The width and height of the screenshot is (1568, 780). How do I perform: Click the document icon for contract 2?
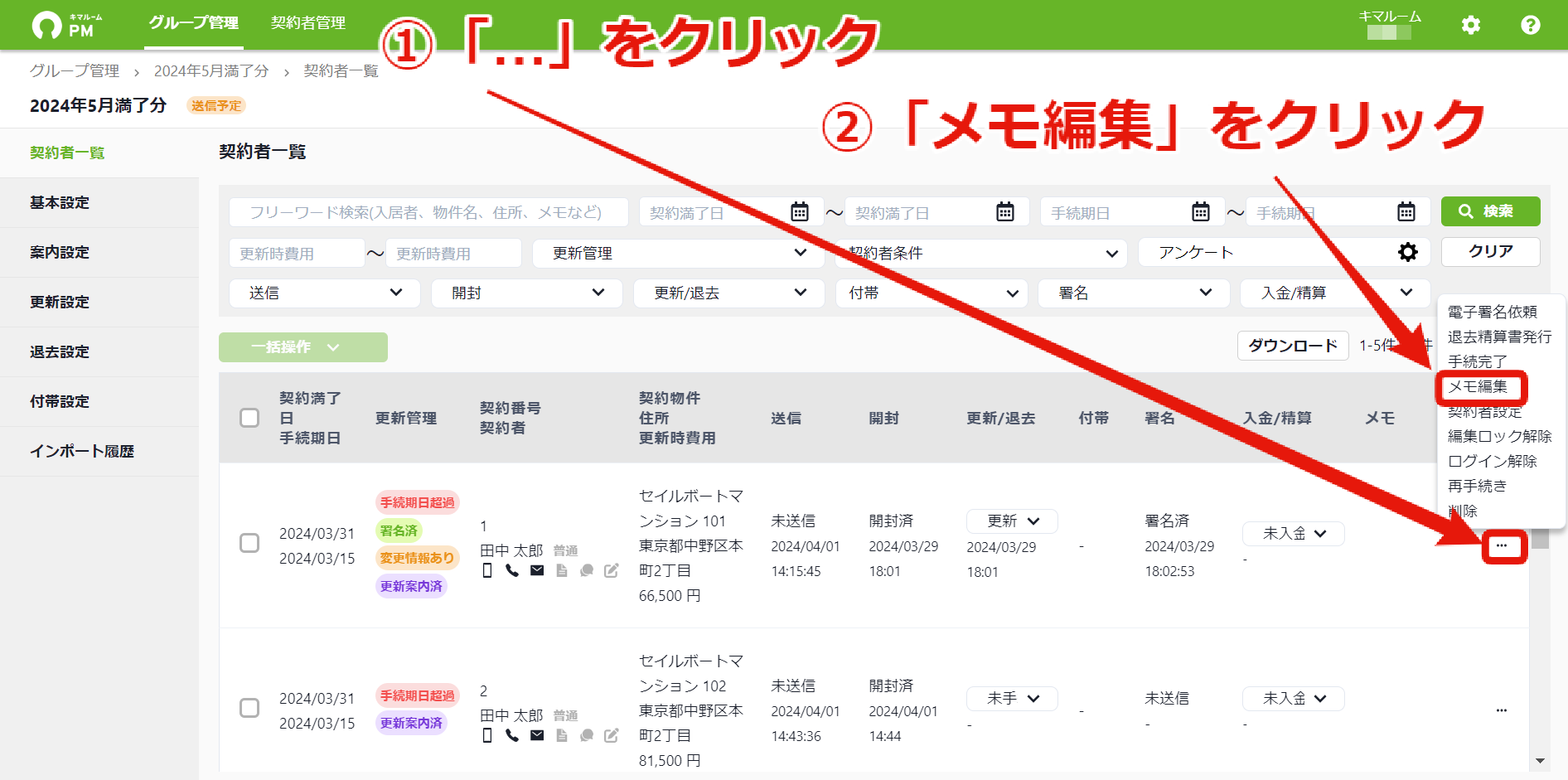point(562,735)
